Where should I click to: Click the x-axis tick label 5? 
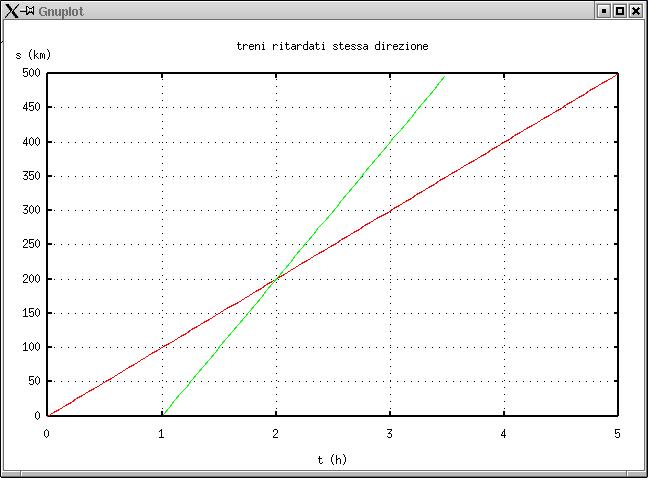617,433
